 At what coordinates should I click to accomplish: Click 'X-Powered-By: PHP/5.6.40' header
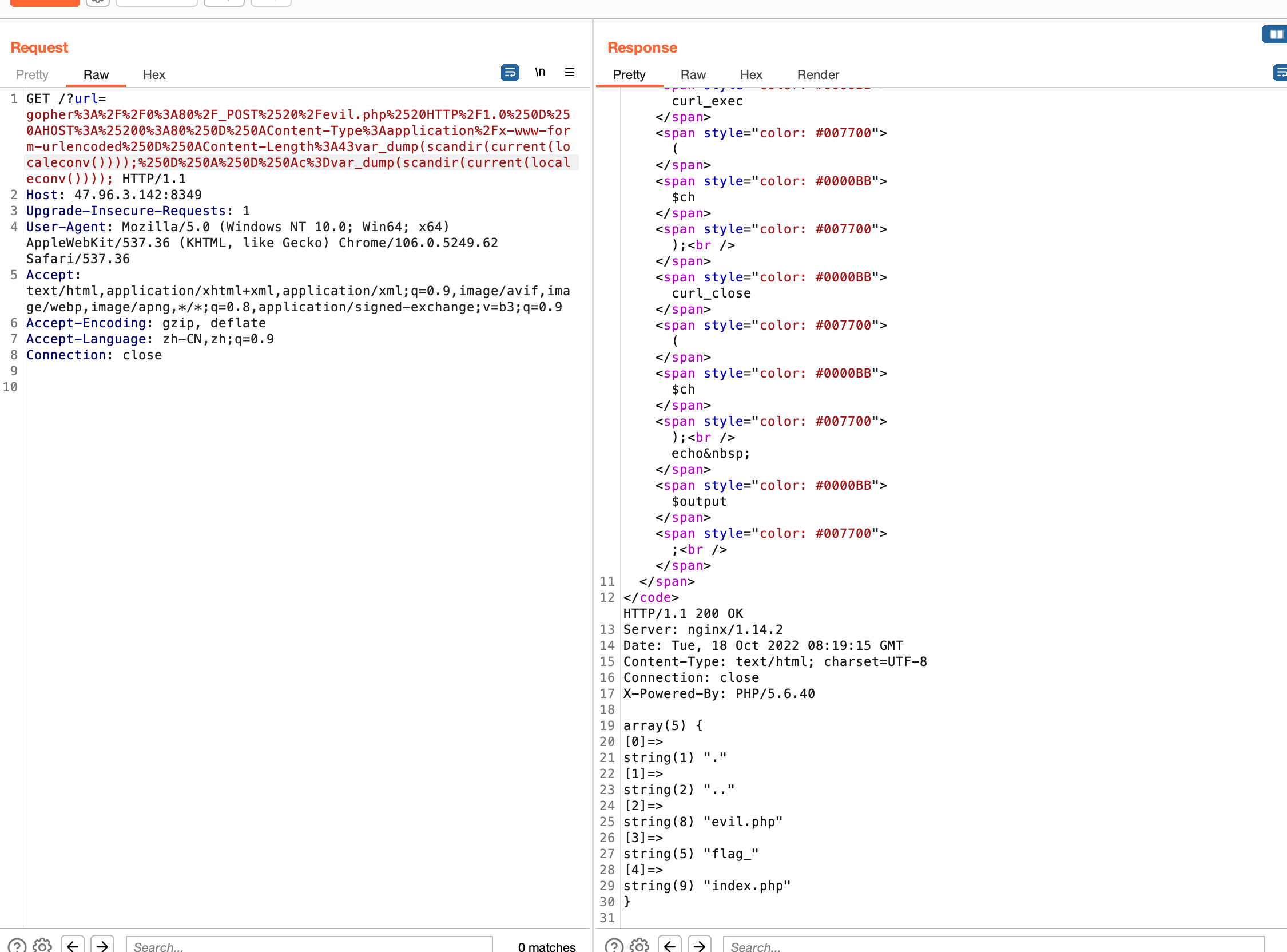tap(720, 694)
